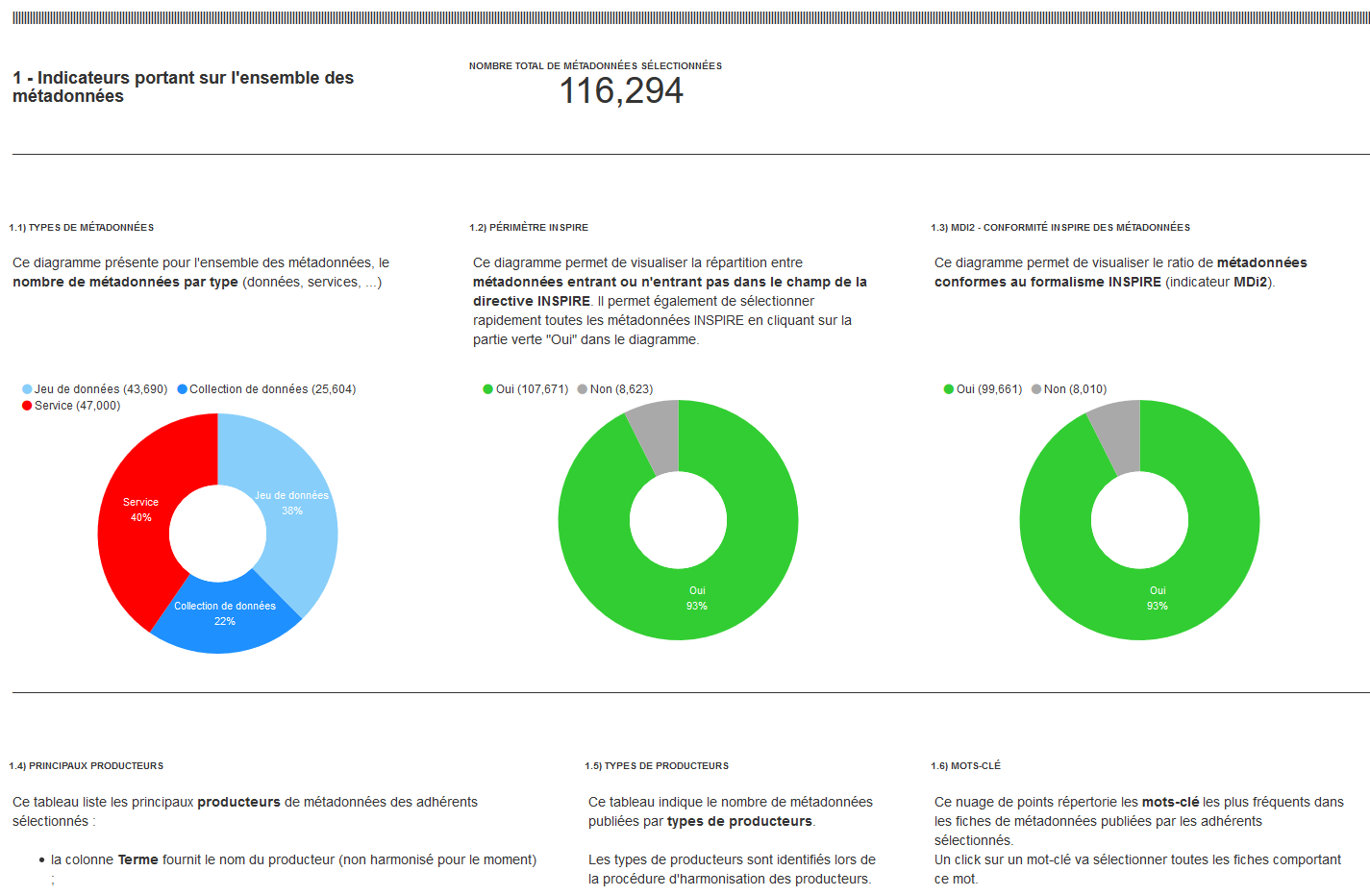Screen dimensions: 1370x896
Task: Click 'Service 40%' label inside donut
Action: [140, 510]
